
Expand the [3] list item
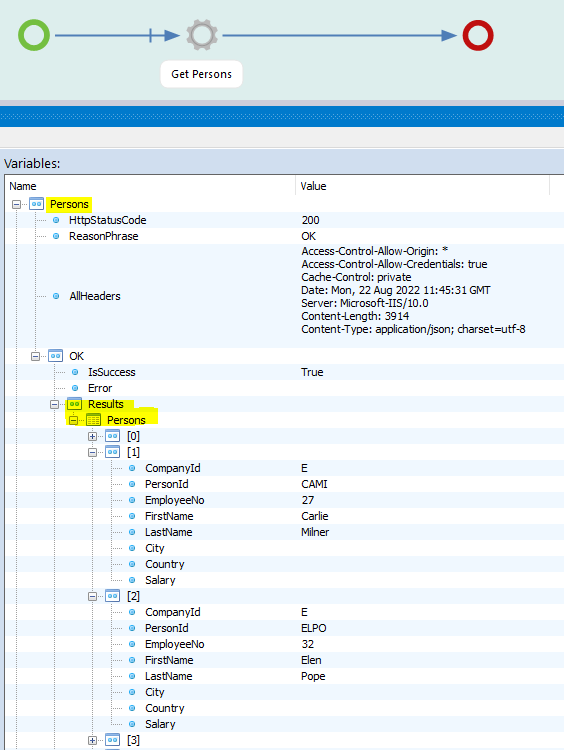[92, 740]
